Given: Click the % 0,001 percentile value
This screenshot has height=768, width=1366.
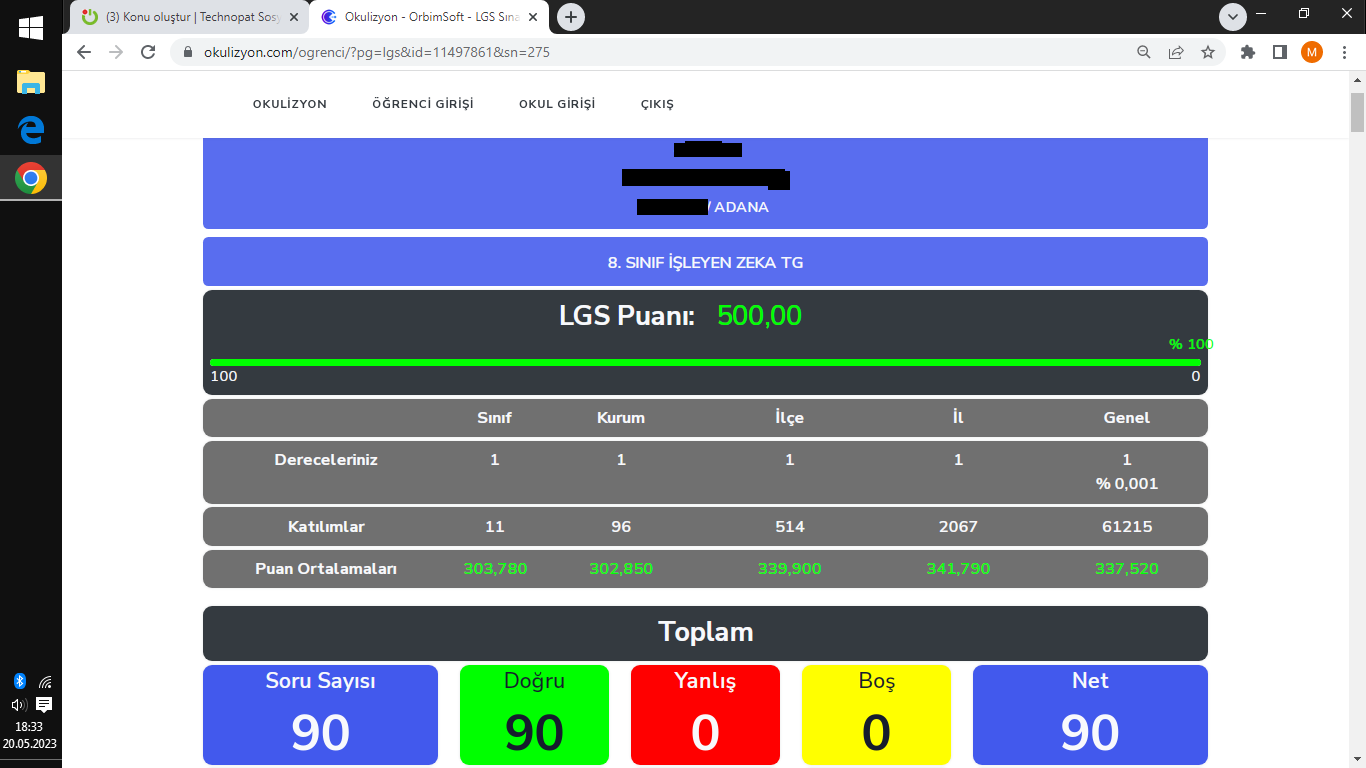Looking at the screenshot, I should pyautogui.click(x=1127, y=484).
